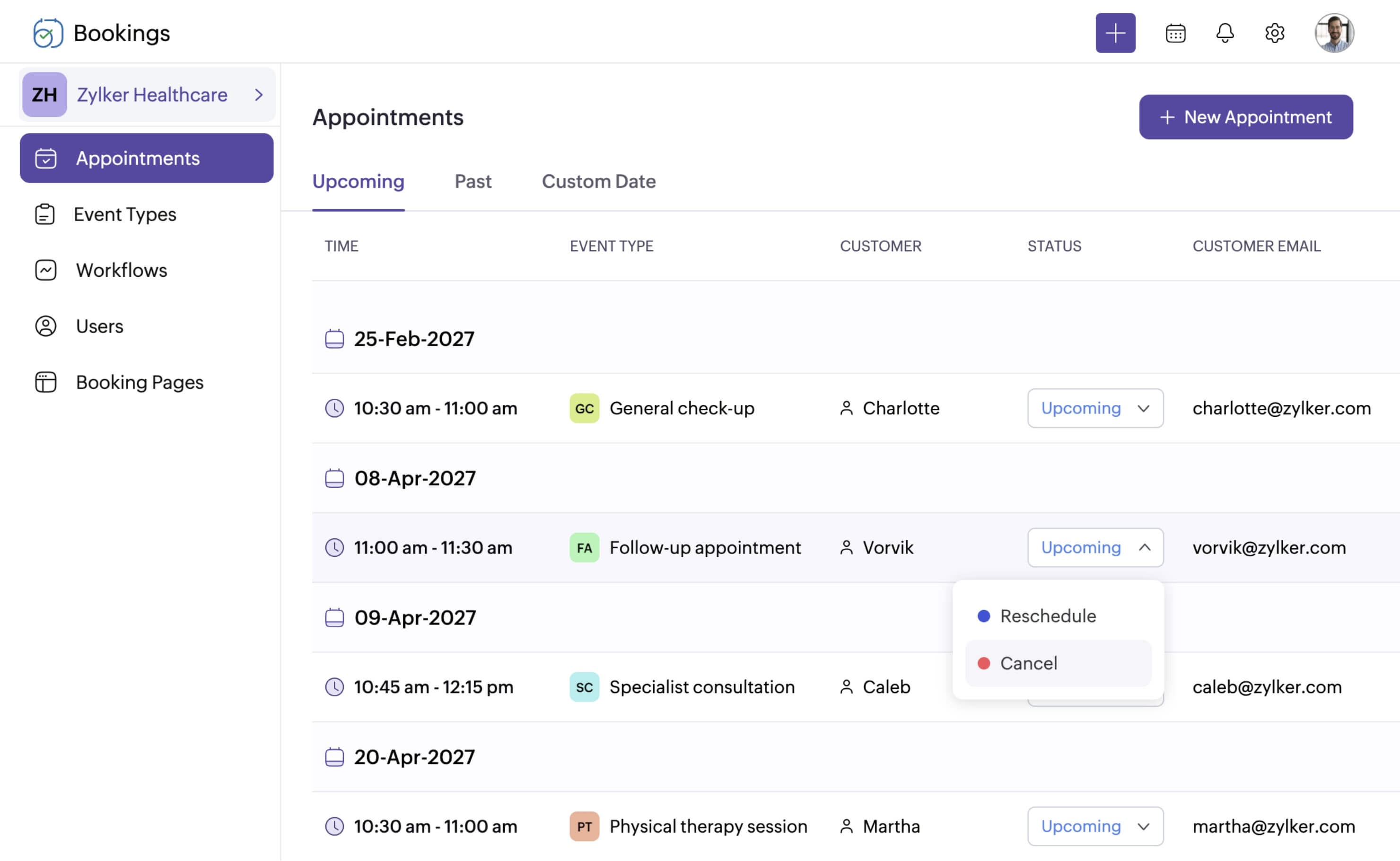Click the FA Follow-up appointment badge

point(584,548)
